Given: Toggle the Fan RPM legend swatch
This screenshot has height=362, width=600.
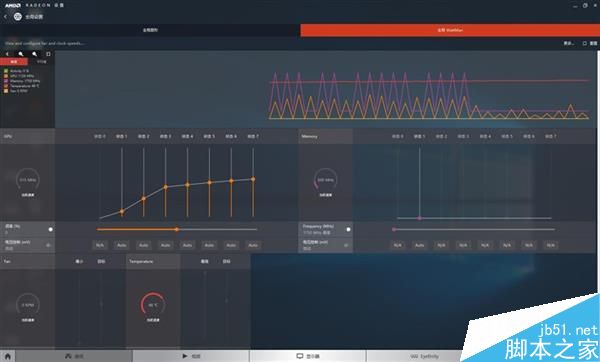Looking at the screenshot, I should click(6, 91).
